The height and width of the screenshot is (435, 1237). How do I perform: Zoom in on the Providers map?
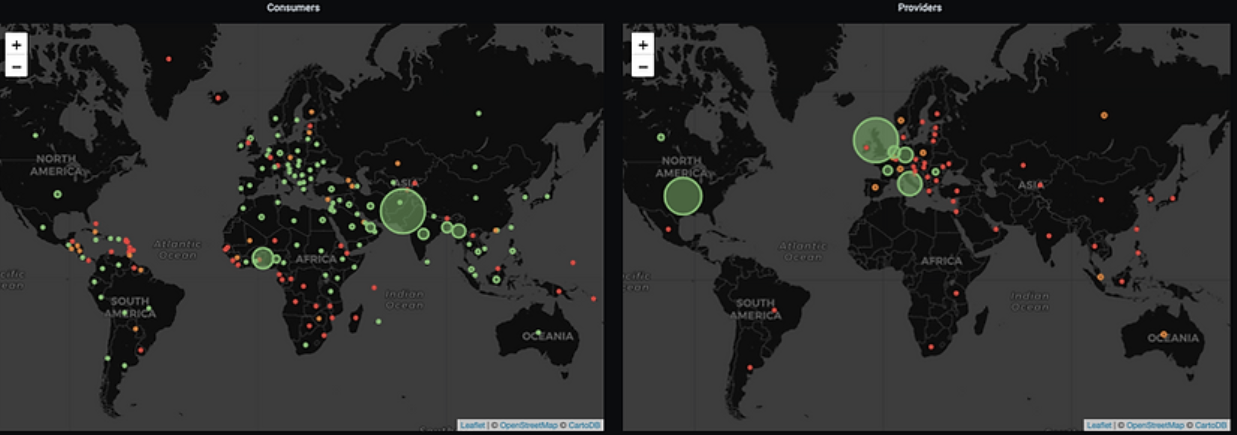point(643,45)
